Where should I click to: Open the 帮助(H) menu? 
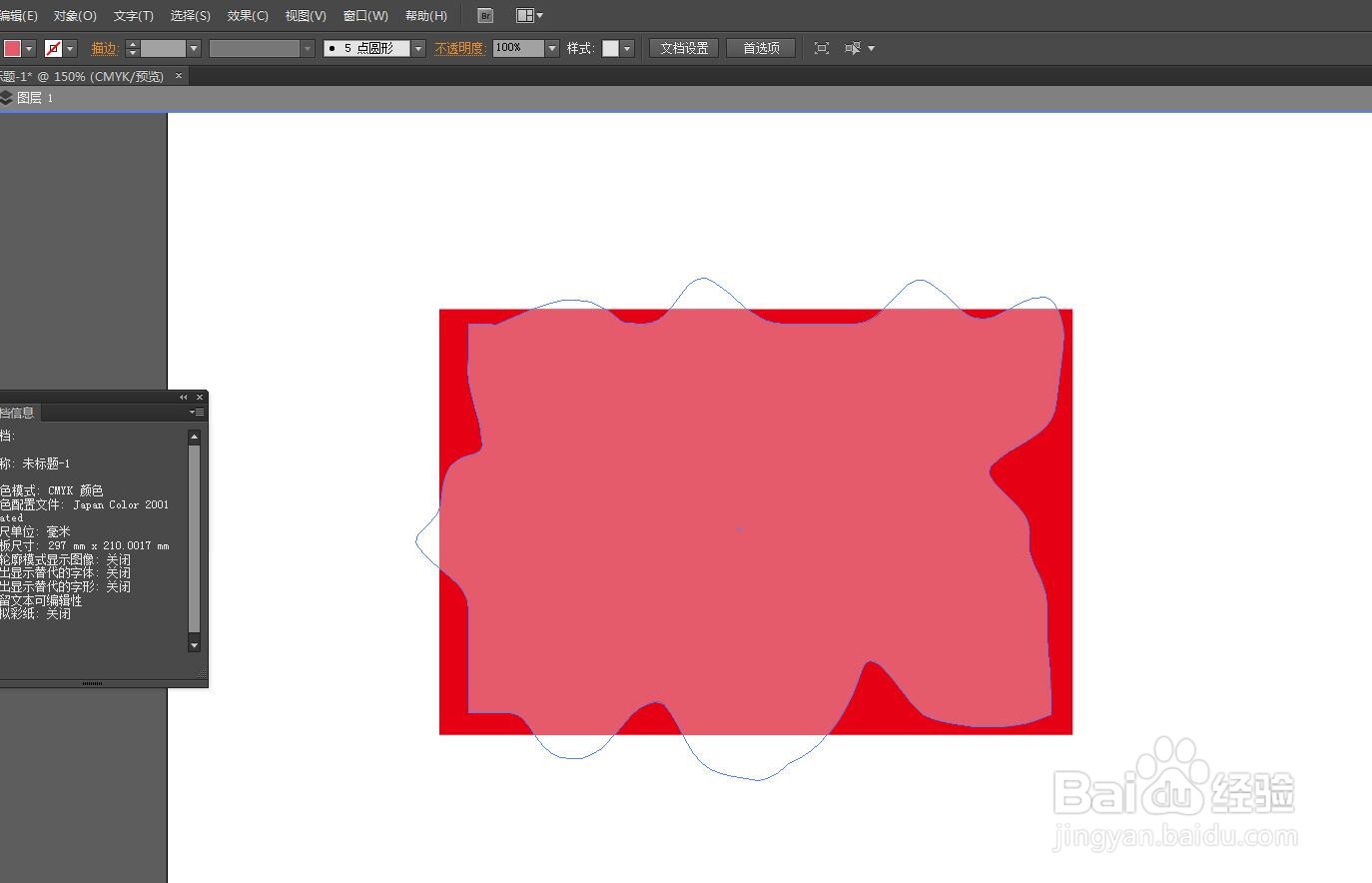426,16
